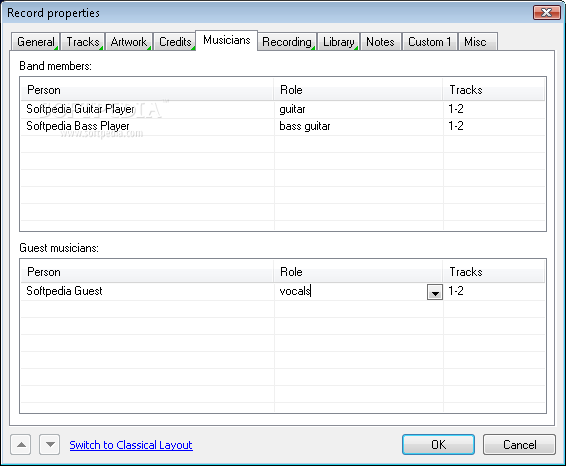Click Band members Person column header
The width and height of the screenshot is (566, 466).
(x=147, y=90)
